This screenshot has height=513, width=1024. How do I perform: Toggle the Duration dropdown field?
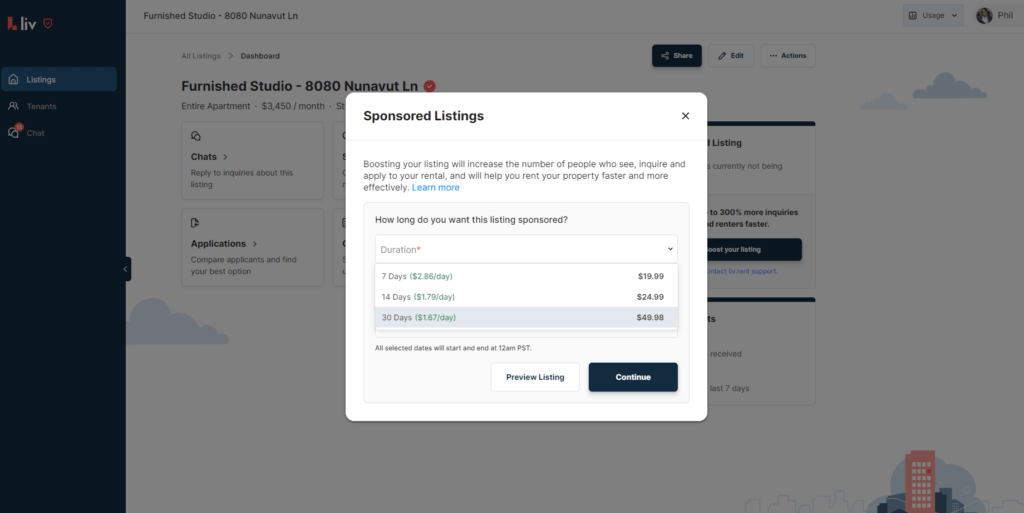click(526, 249)
